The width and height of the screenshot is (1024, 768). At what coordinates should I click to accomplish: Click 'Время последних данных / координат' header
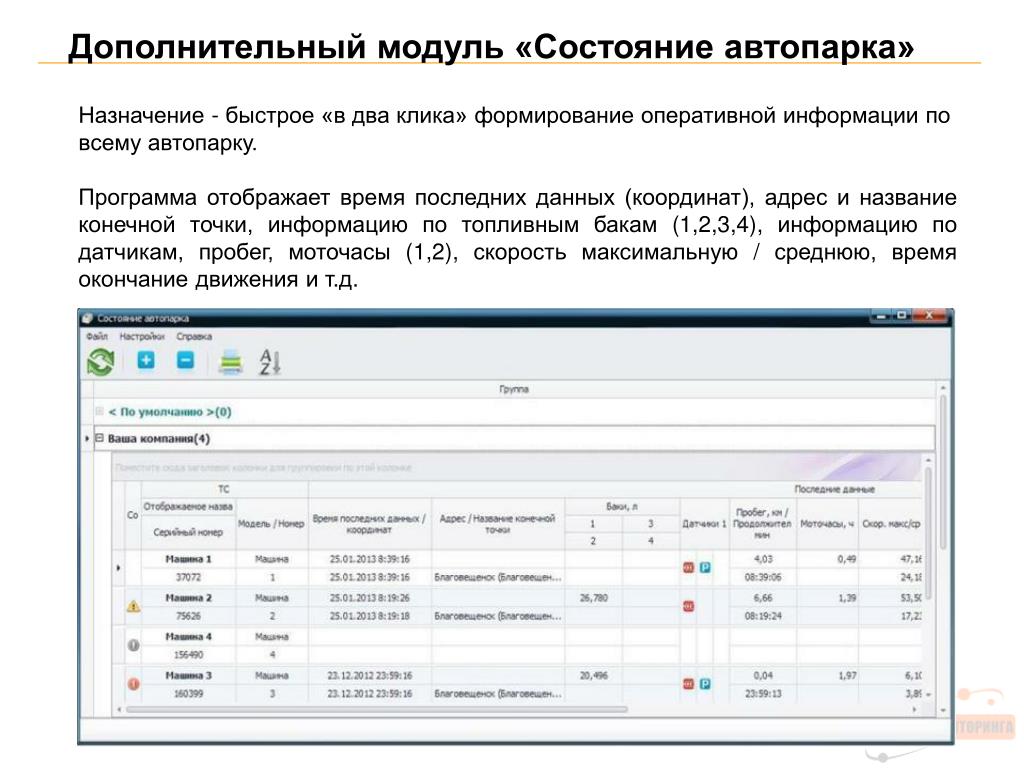pyautogui.click(x=369, y=524)
